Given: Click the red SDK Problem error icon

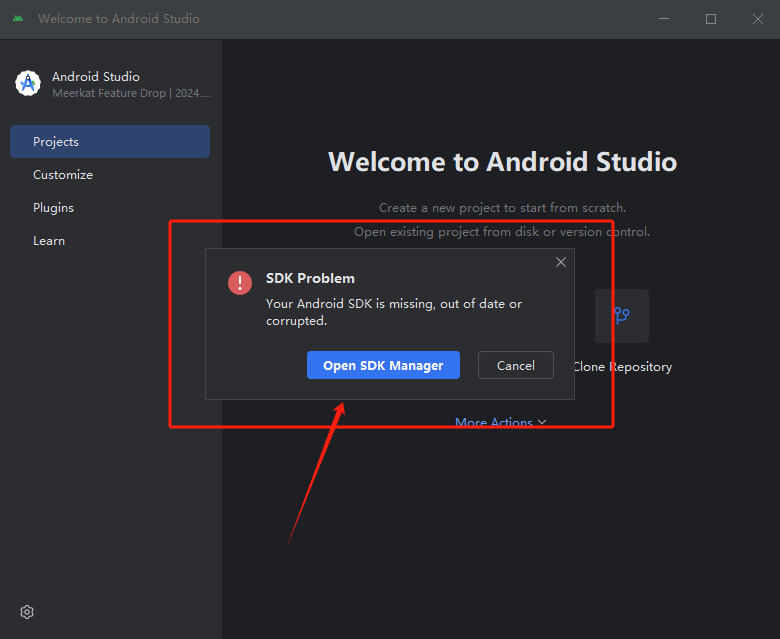Looking at the screenshot, I should tap(240, 283).
